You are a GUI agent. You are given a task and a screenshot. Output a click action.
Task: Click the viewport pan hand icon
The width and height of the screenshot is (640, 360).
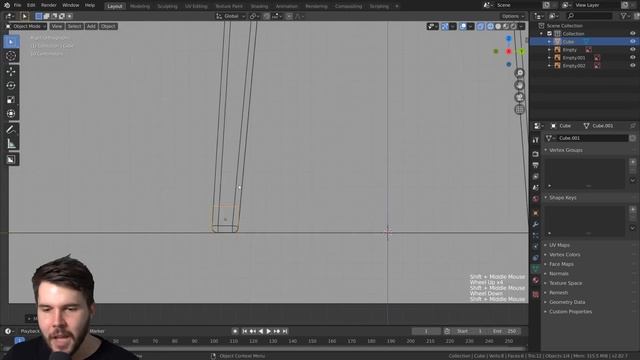520,85
